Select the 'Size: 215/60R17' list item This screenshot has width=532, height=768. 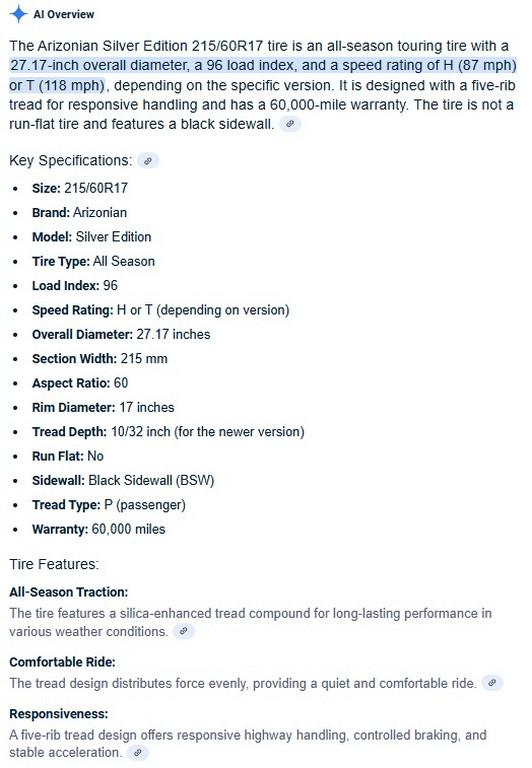click(80, 188)
